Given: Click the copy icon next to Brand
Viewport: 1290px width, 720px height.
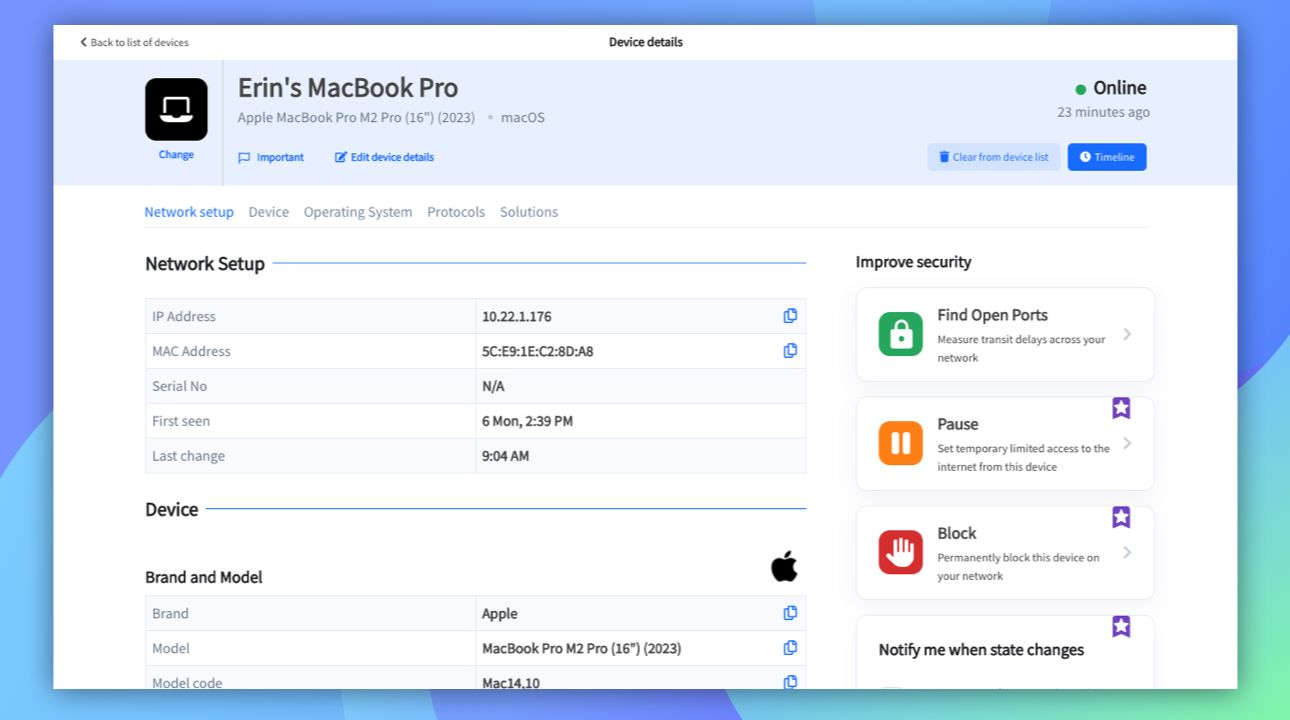Looking at the screenshot, I should (790, 613).
